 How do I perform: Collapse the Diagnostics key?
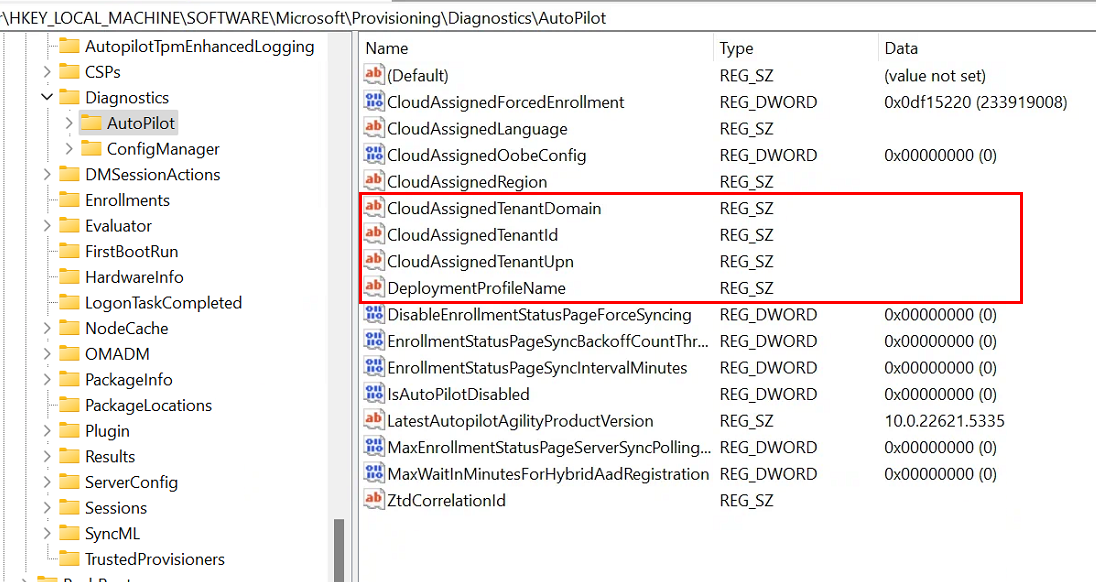coord(47,97)
